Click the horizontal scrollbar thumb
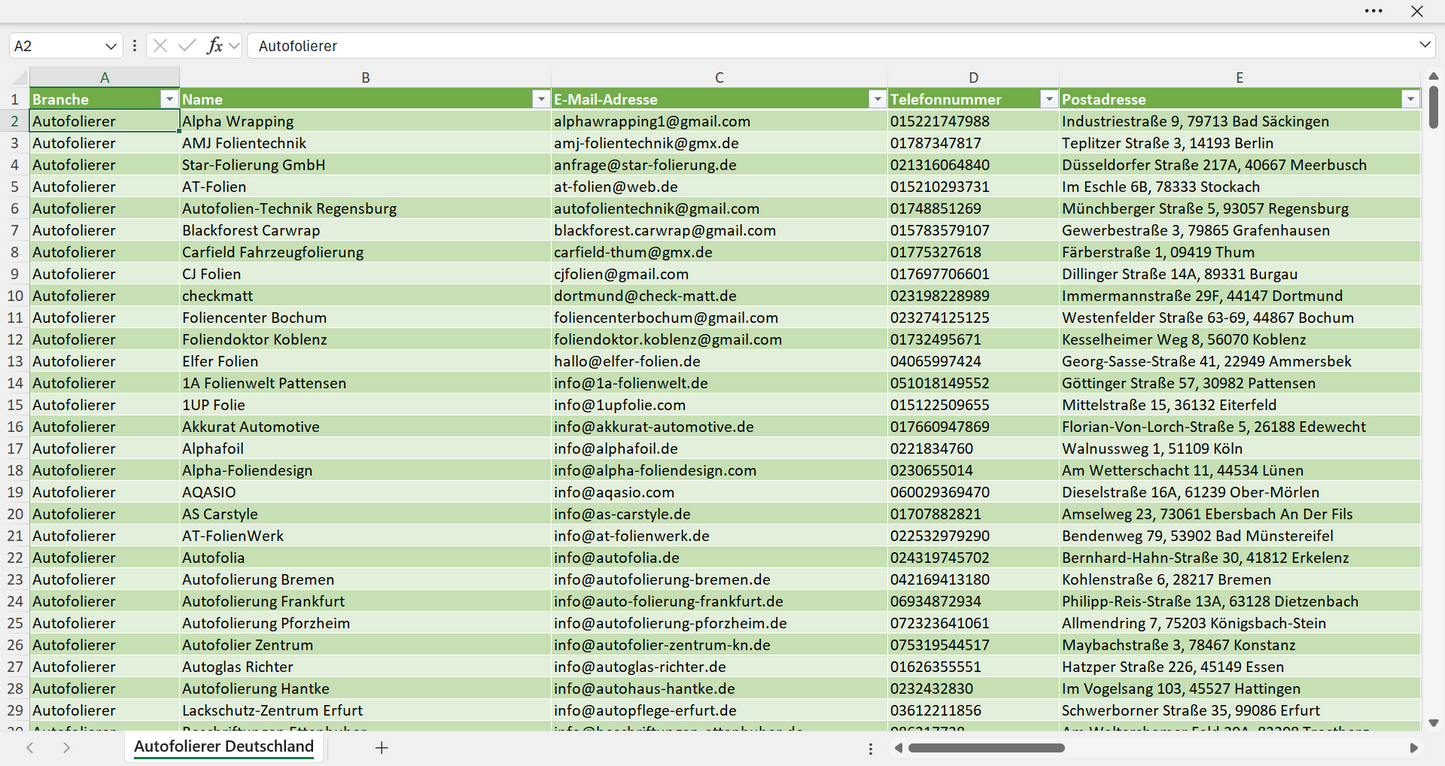 tap(985, 748)
